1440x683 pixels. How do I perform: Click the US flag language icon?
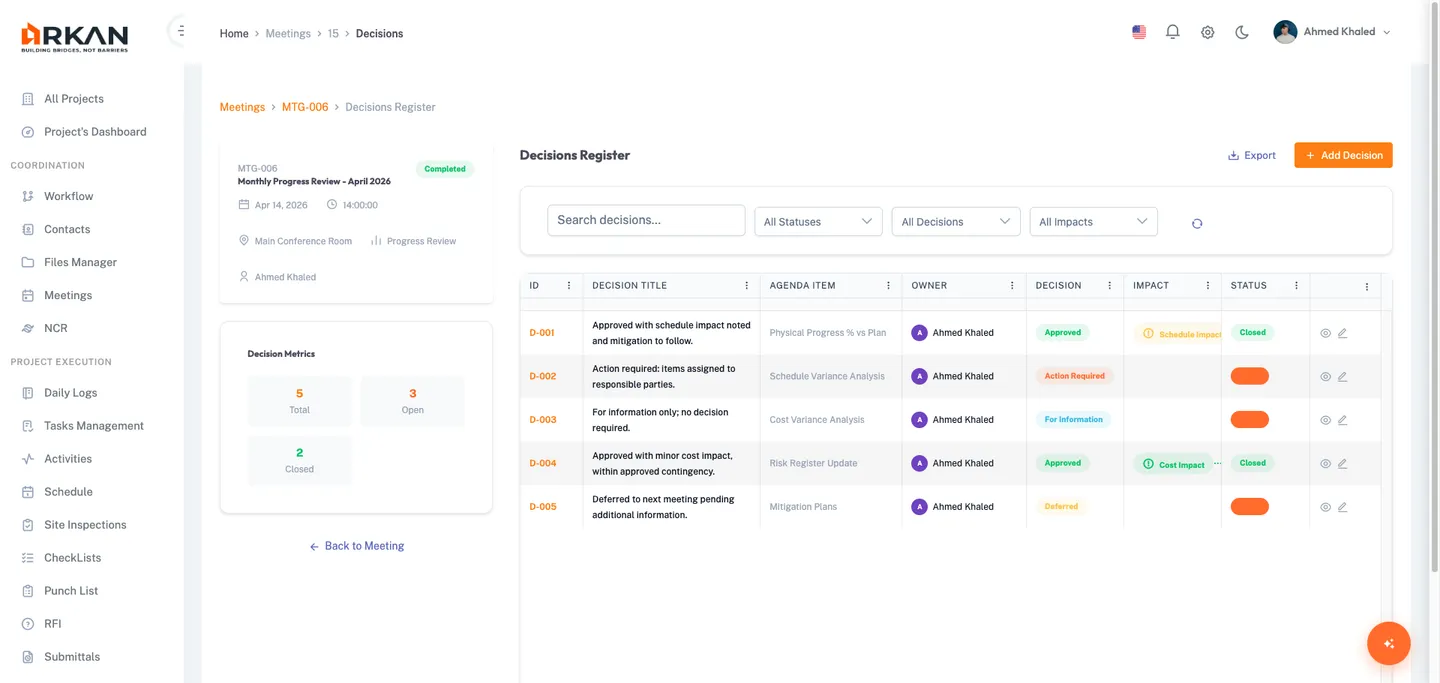pyautogui.click(x=1139, y=32)
